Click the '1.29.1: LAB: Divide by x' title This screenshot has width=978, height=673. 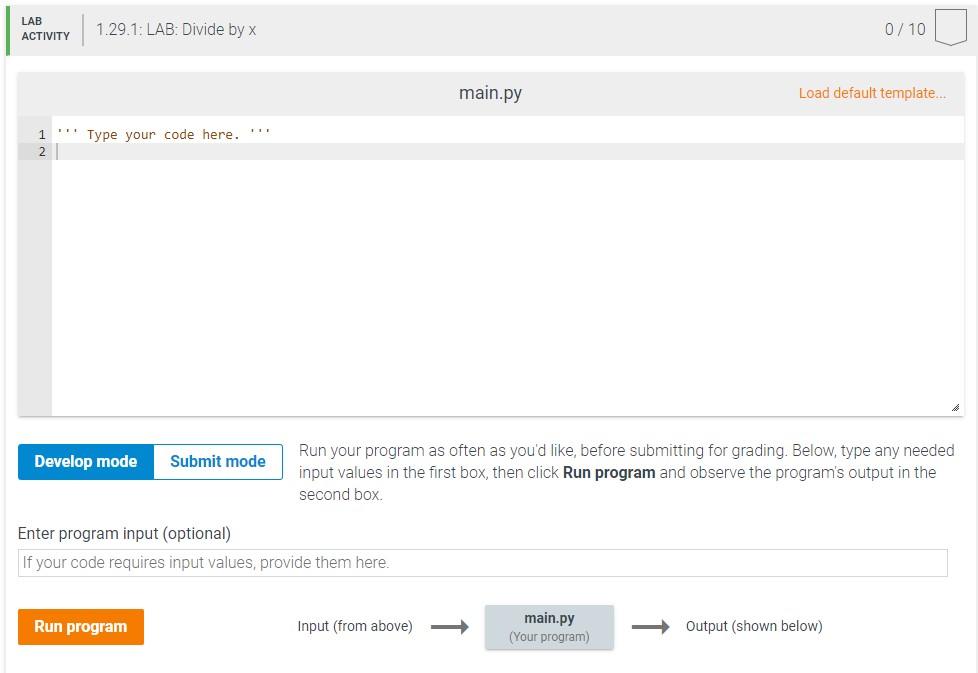(176, 29)
